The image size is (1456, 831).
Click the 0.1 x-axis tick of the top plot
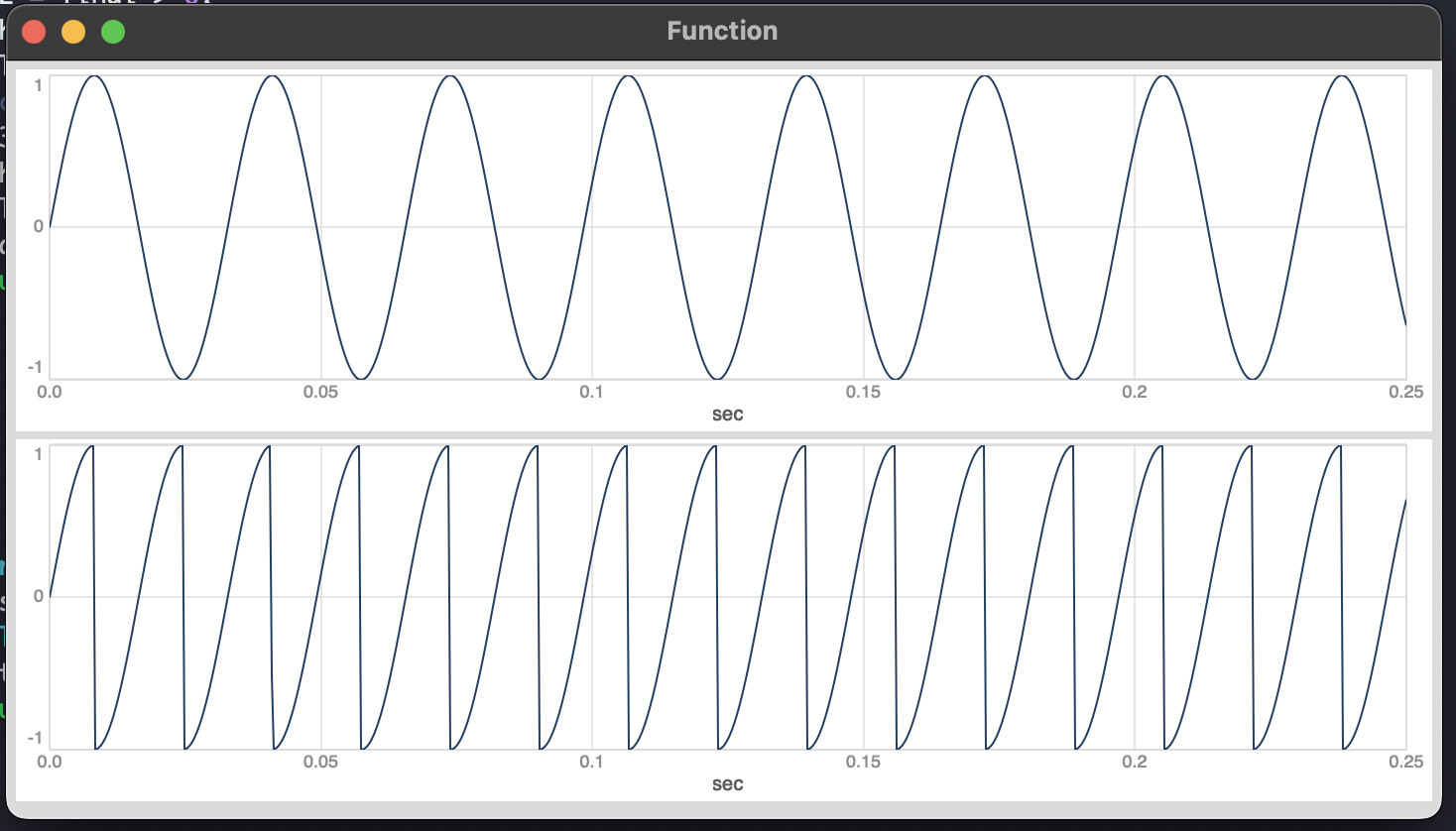[591, 392]
